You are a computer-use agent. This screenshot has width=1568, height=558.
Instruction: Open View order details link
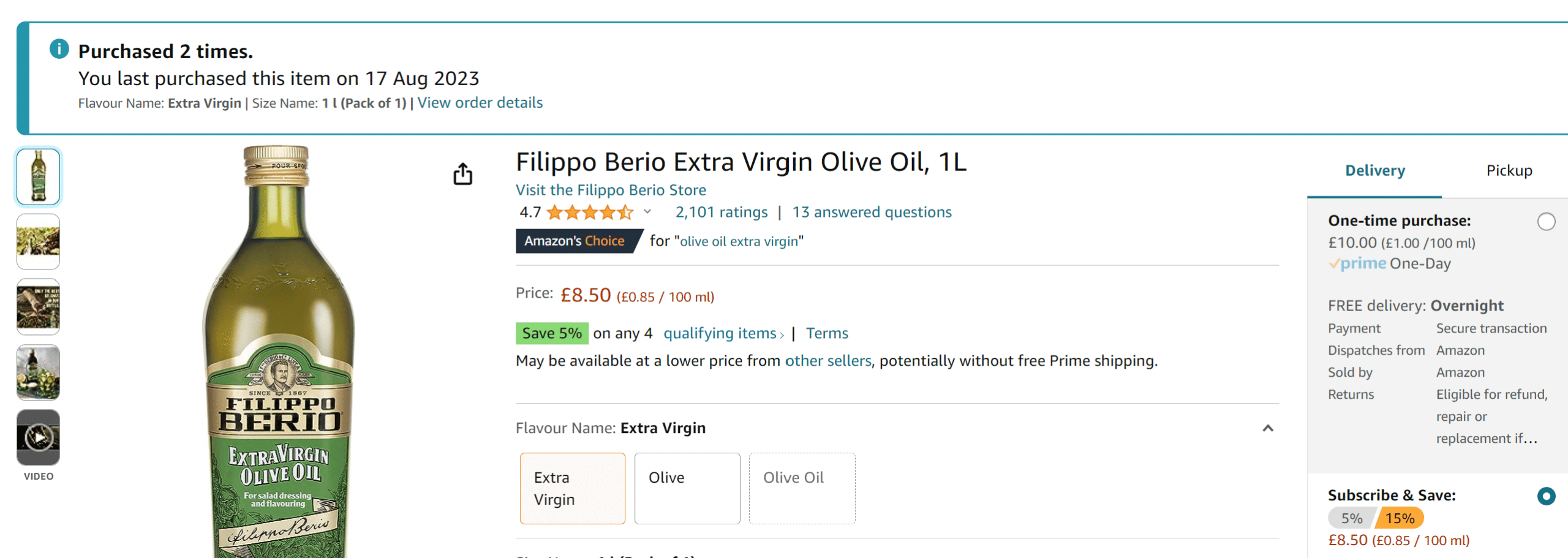(480, 103)
